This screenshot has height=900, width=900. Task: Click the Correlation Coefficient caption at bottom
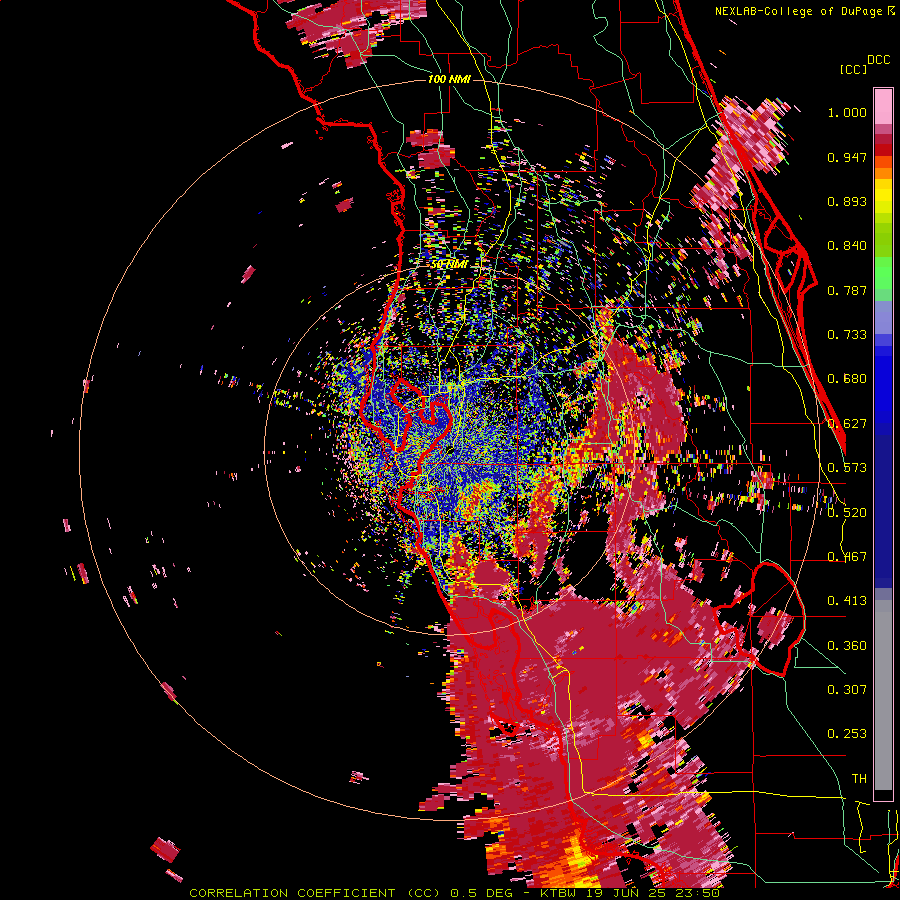click(x=454, y=893)
